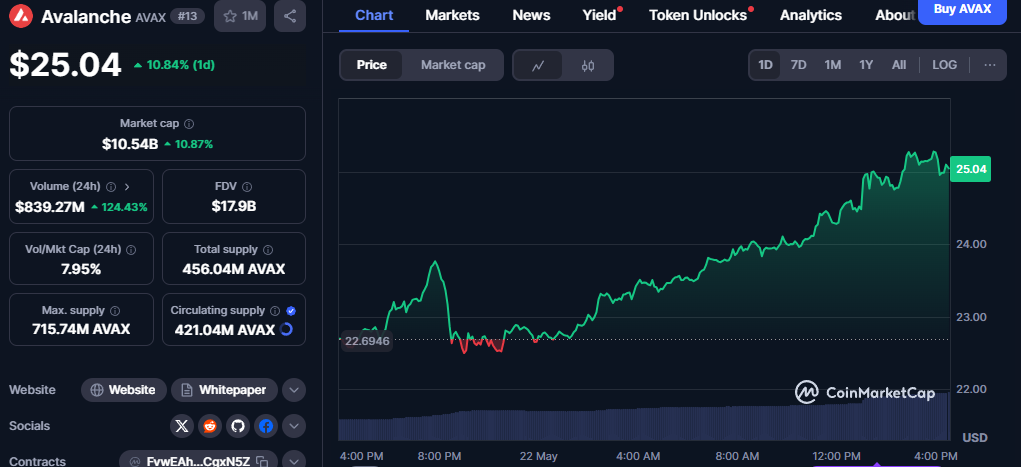Screen dimensions: 1021x467
Task: Open the Whitepaper link button
Action: pos(224,390)
